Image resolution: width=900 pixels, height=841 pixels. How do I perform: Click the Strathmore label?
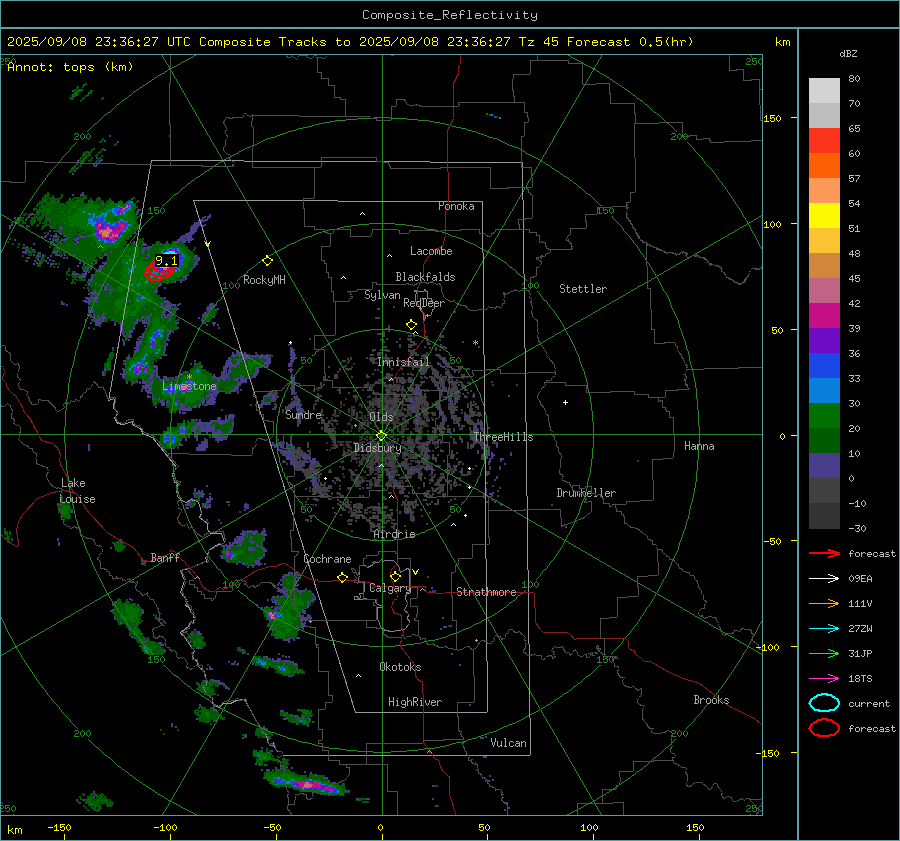(x=486, y=592)
